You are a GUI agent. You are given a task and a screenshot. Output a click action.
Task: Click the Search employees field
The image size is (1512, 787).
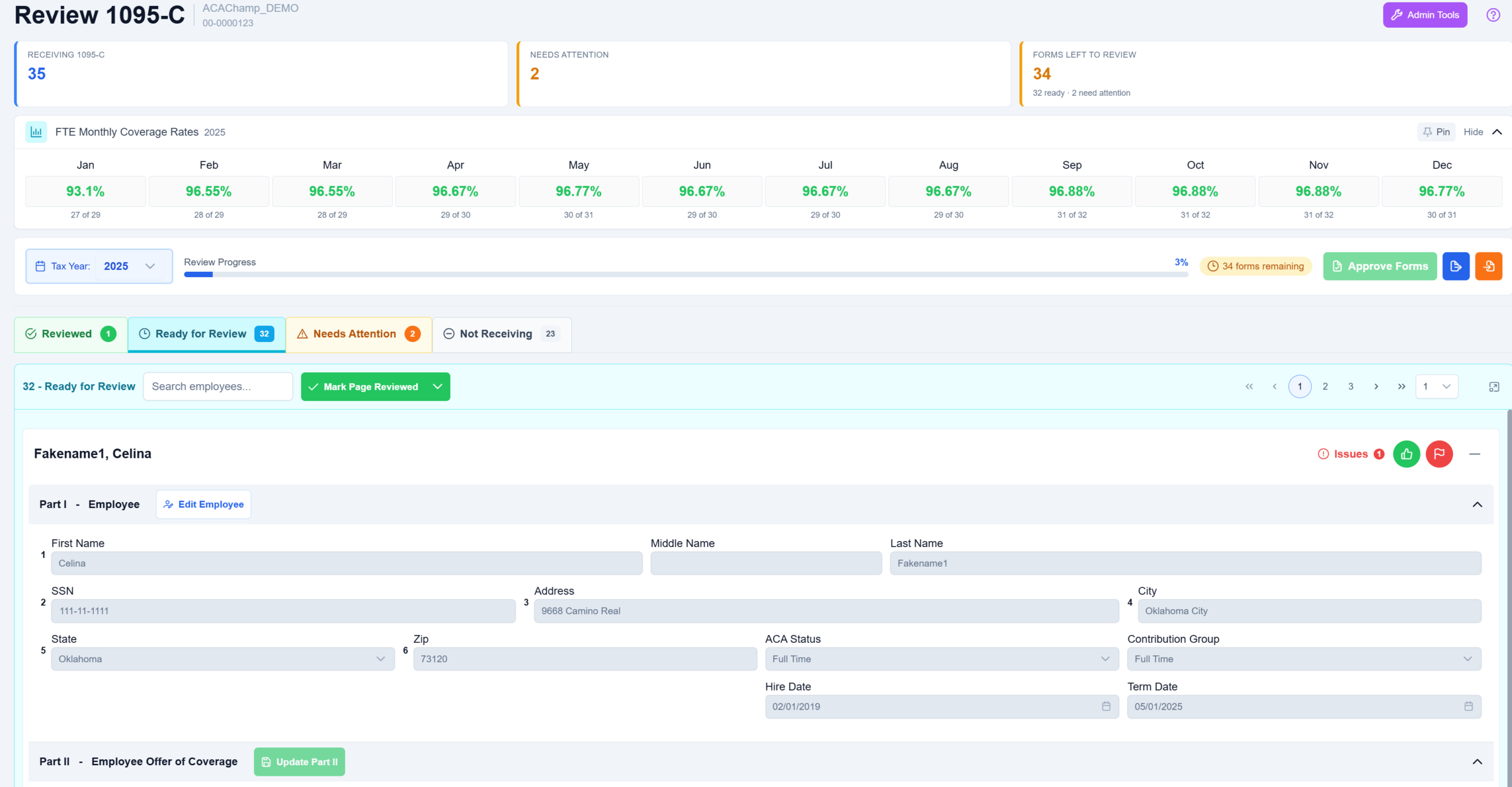coord(218,386)
